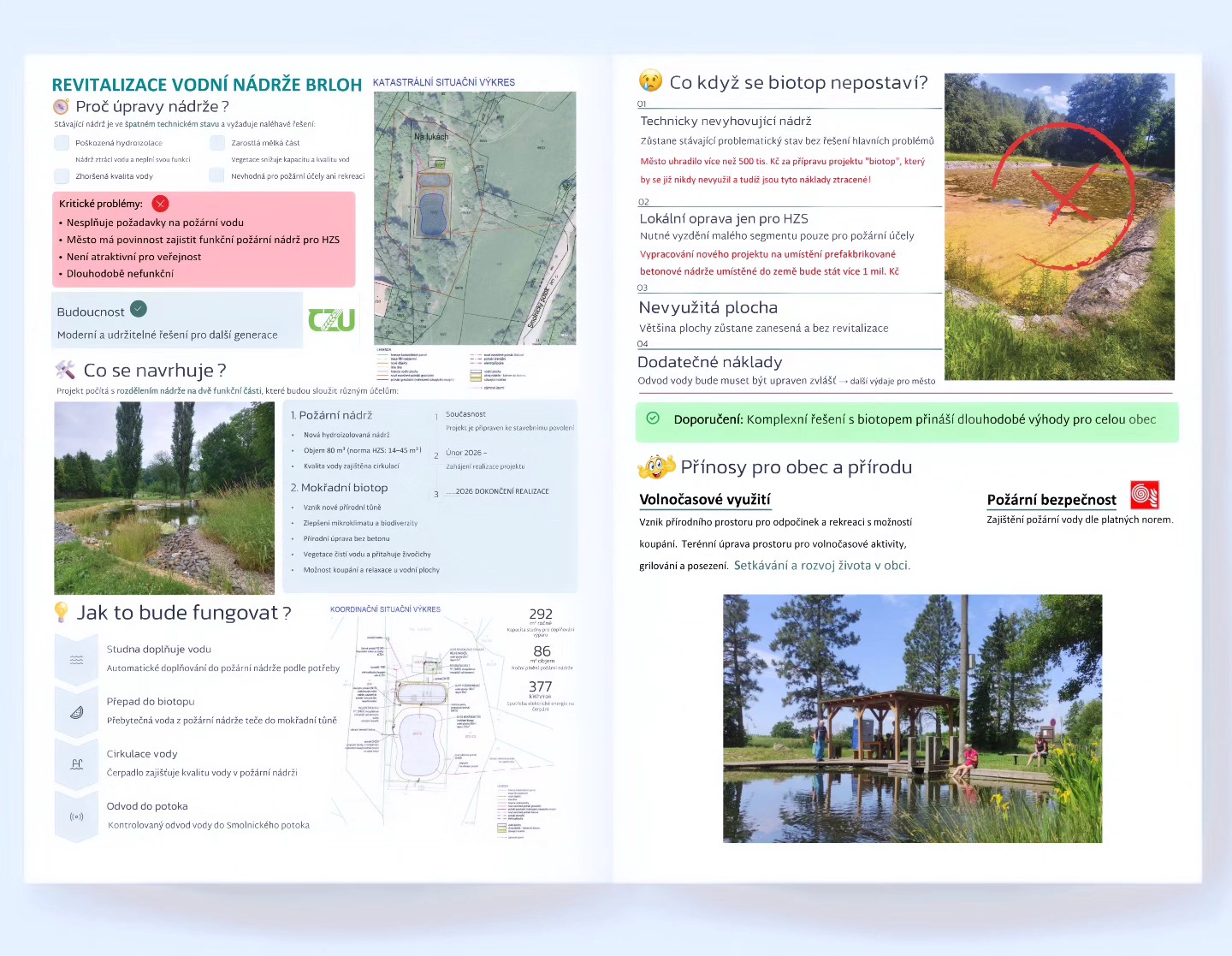Viewport: 1232px width, 956px height.
Task: Select the wooden gazebo pond photo
Action: [x=912, y=719]
